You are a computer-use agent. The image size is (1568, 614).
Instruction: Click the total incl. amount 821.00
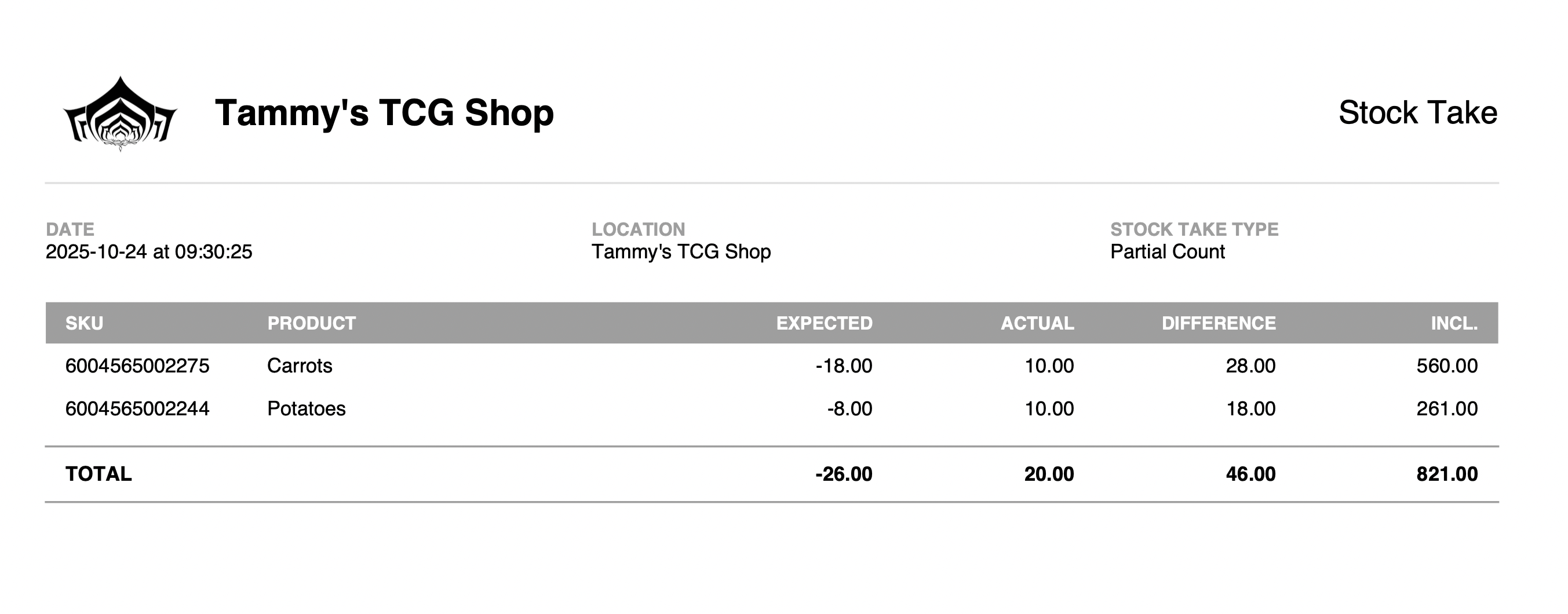[1446, 474]
